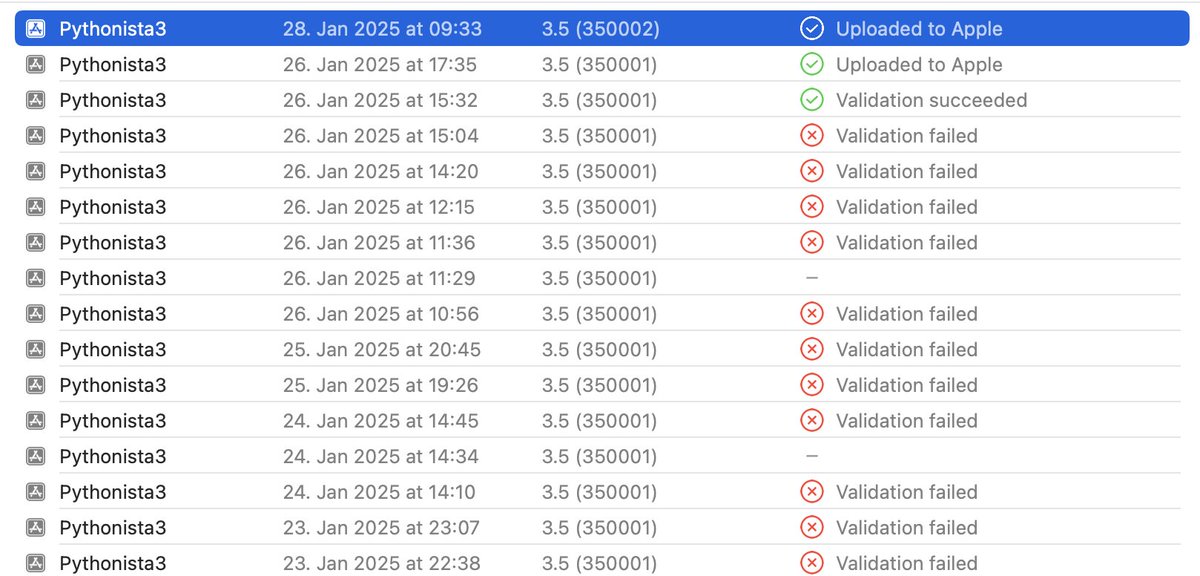Click the archive icon for 23. Jan 23:07
Image resolution: width=1200 pixels, height=576 pixels.
(35, 528)
